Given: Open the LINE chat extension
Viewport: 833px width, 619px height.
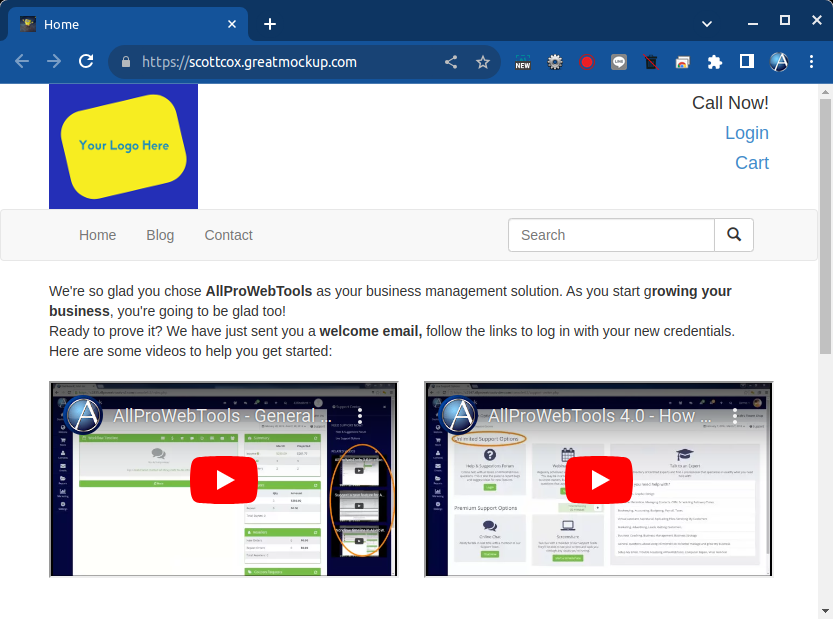Looking at the screenshot, I should tap(619, 62).
